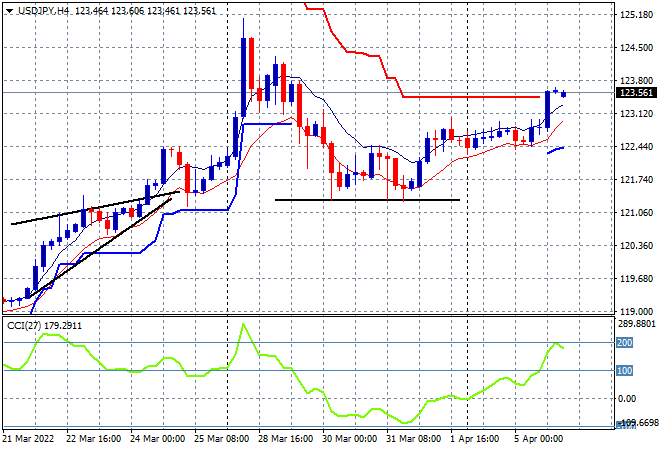660x450 pixels.
Task: Select the 119.680 price axis label
Action: [636, 279]
